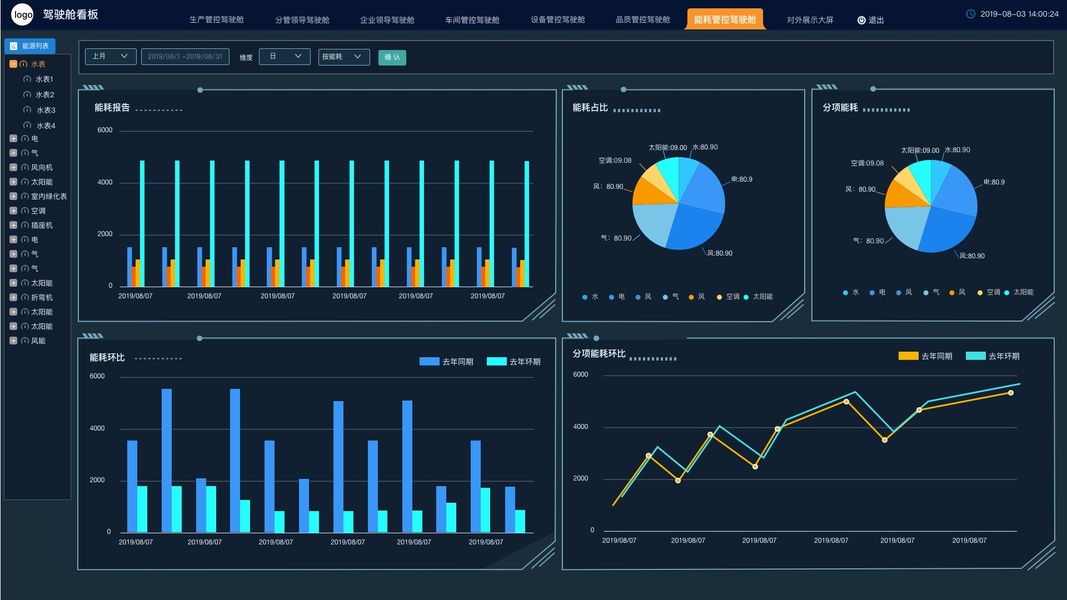Toggle 太阳能 legend in 分项能耗 pie
Image resolution: width=1067 pixels, height=600 pixels.
[x=1019, y=293]
